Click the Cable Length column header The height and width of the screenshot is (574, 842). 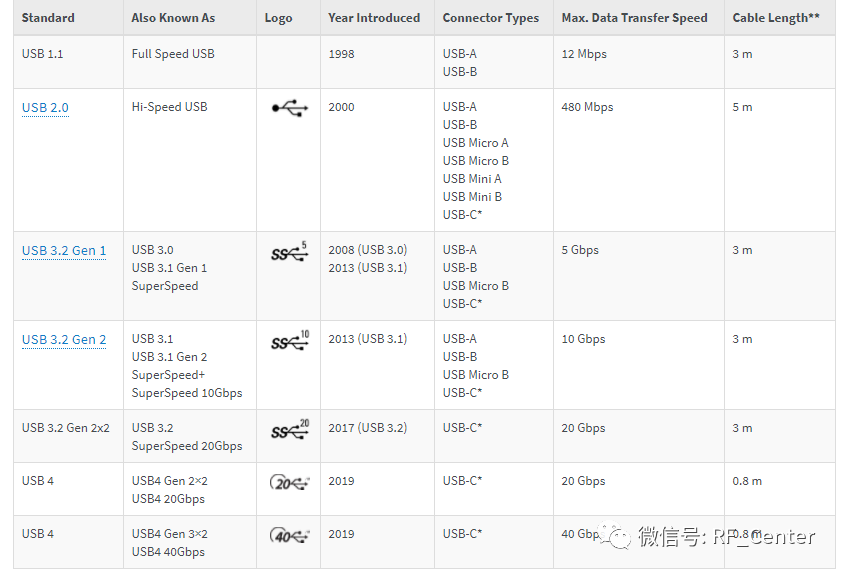(x=776, y=18)
